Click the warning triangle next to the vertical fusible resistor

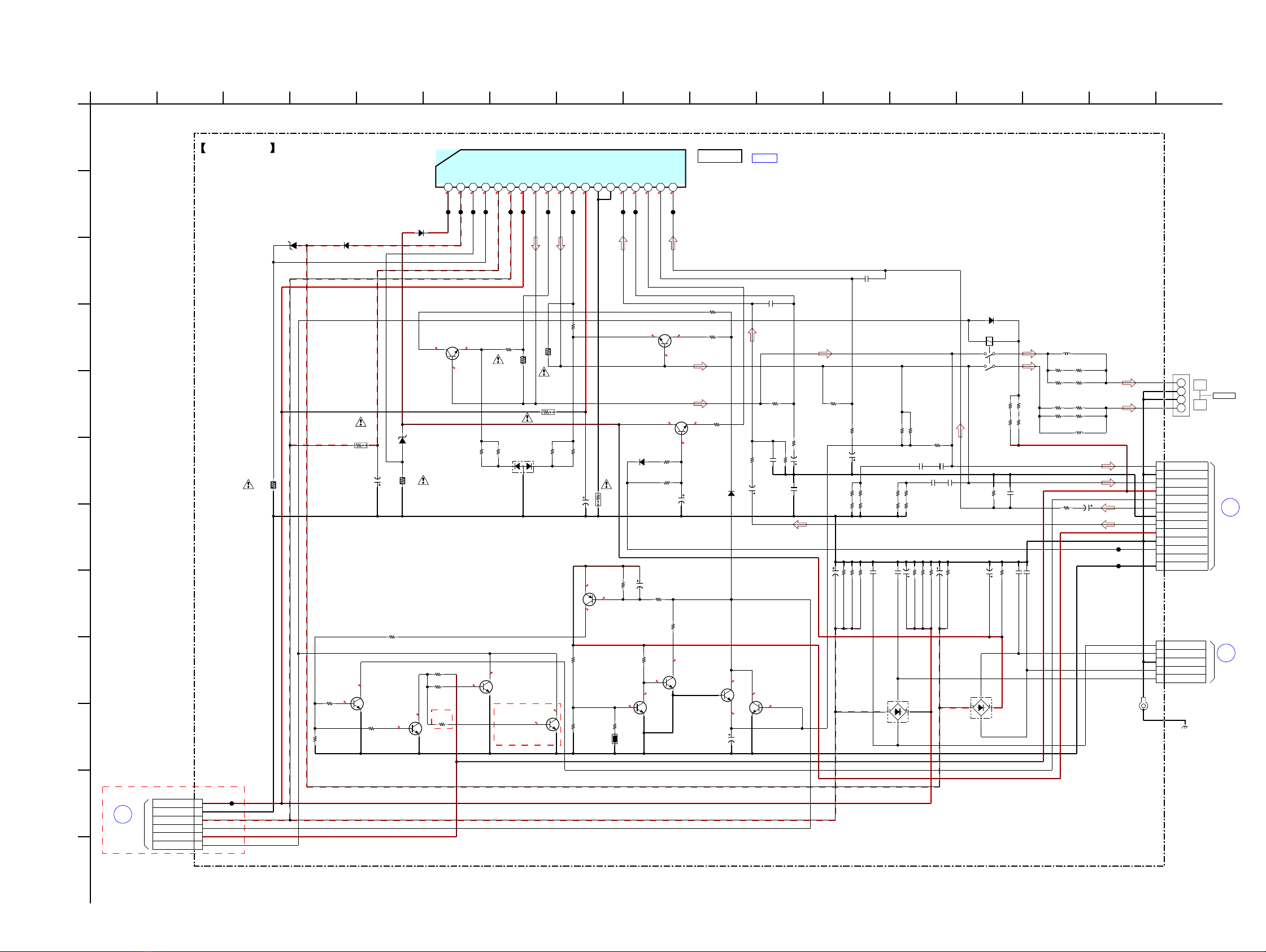click(606, 484)
